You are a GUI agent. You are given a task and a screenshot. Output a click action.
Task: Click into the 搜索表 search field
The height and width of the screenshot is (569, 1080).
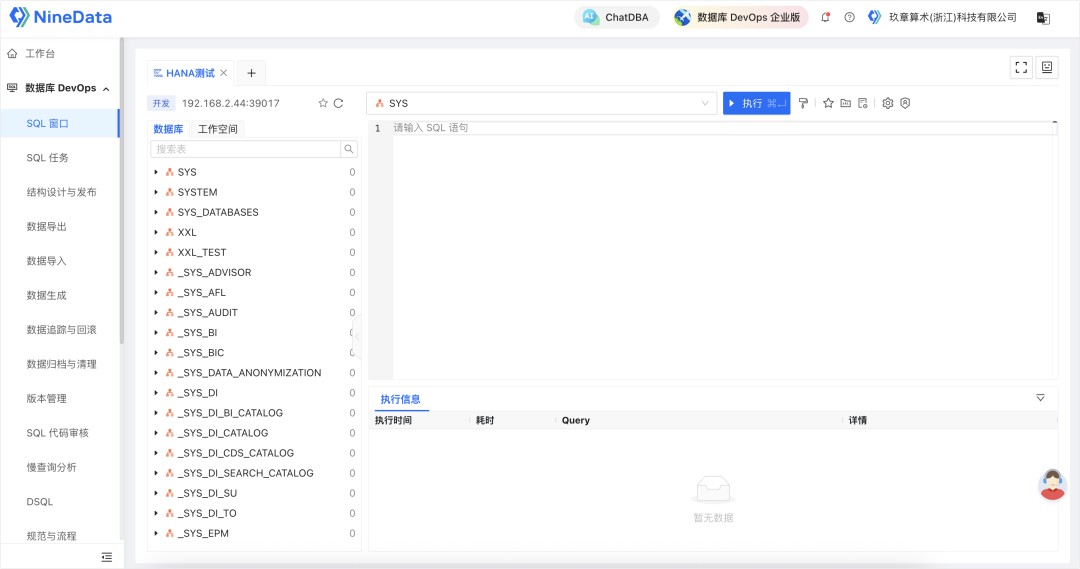click(245, 149)
